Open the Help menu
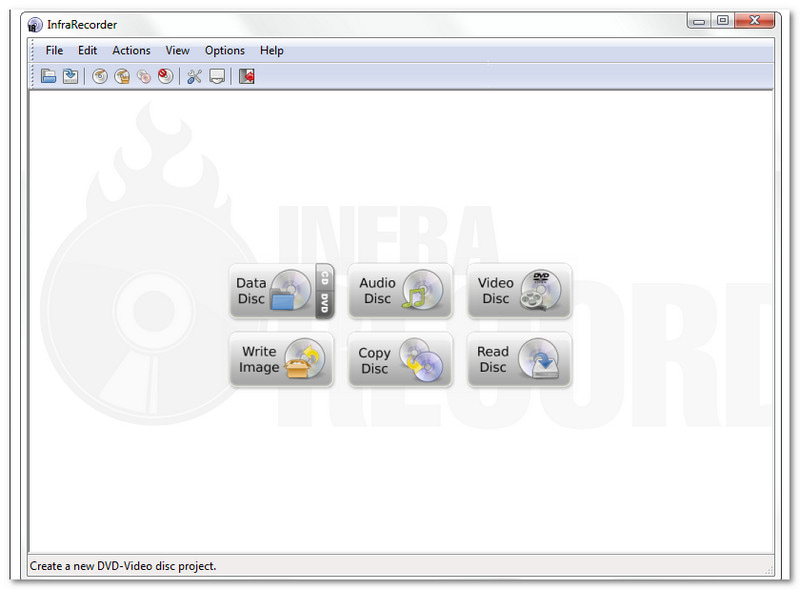The height and width of the screenshot is (590, 800). coord(271,51)
